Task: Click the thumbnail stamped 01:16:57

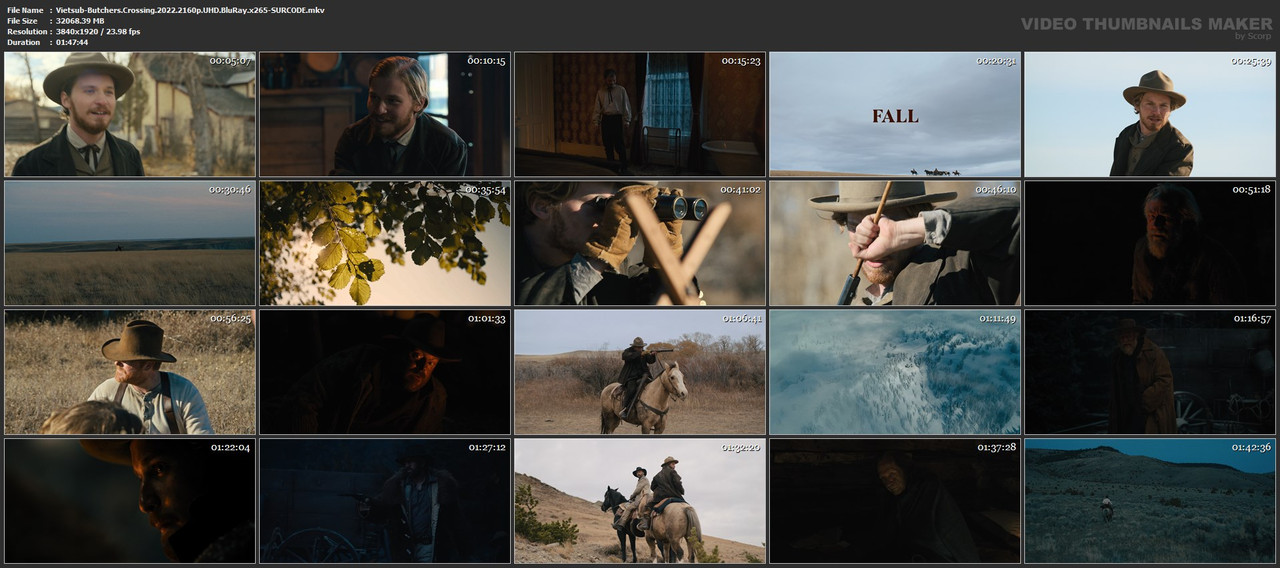Action: coord(1150,372)
